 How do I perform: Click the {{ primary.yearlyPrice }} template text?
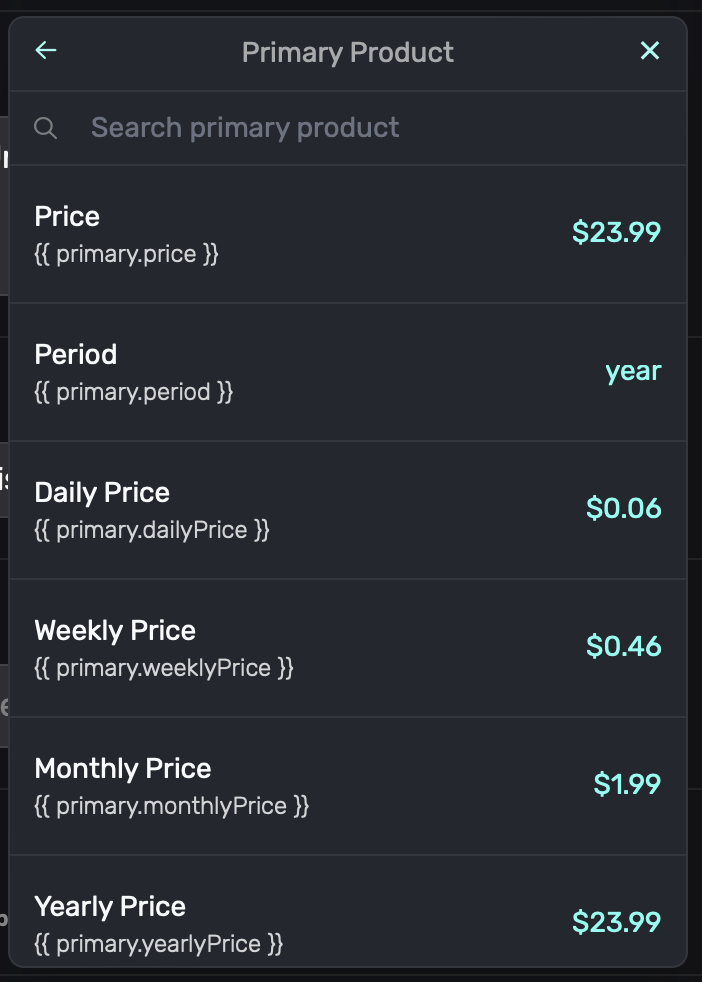pyautogui.click(x=159, y=944)
